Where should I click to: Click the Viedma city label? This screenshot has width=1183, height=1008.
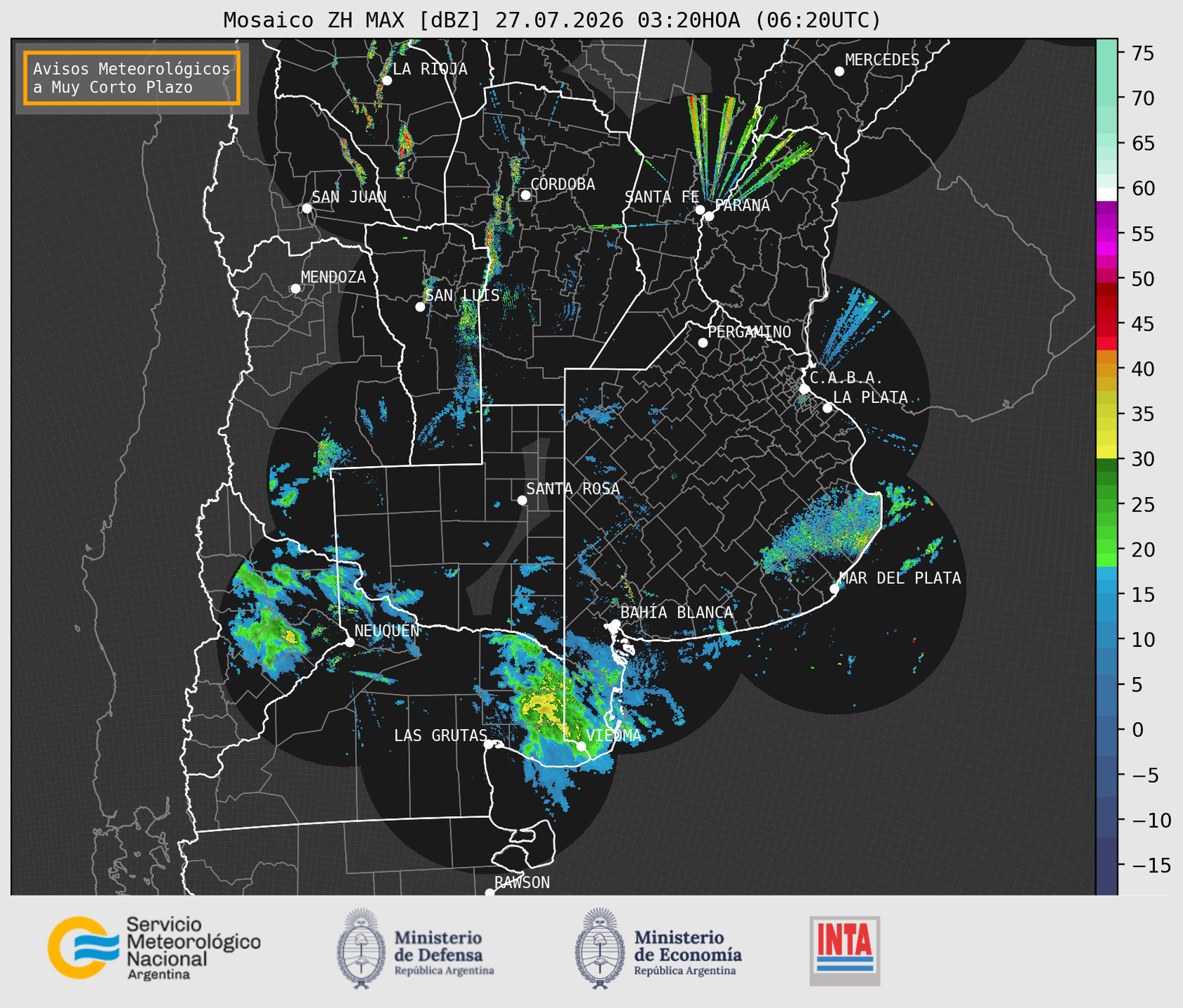coord(614,735)
